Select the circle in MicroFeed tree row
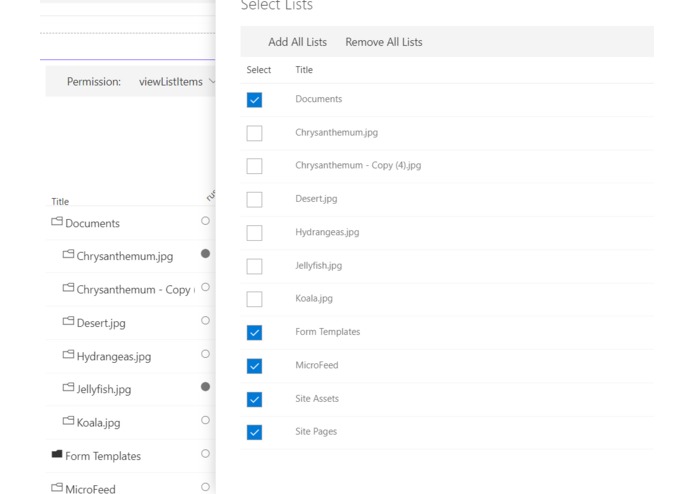 pyautogui.click(x=205, y=486)
